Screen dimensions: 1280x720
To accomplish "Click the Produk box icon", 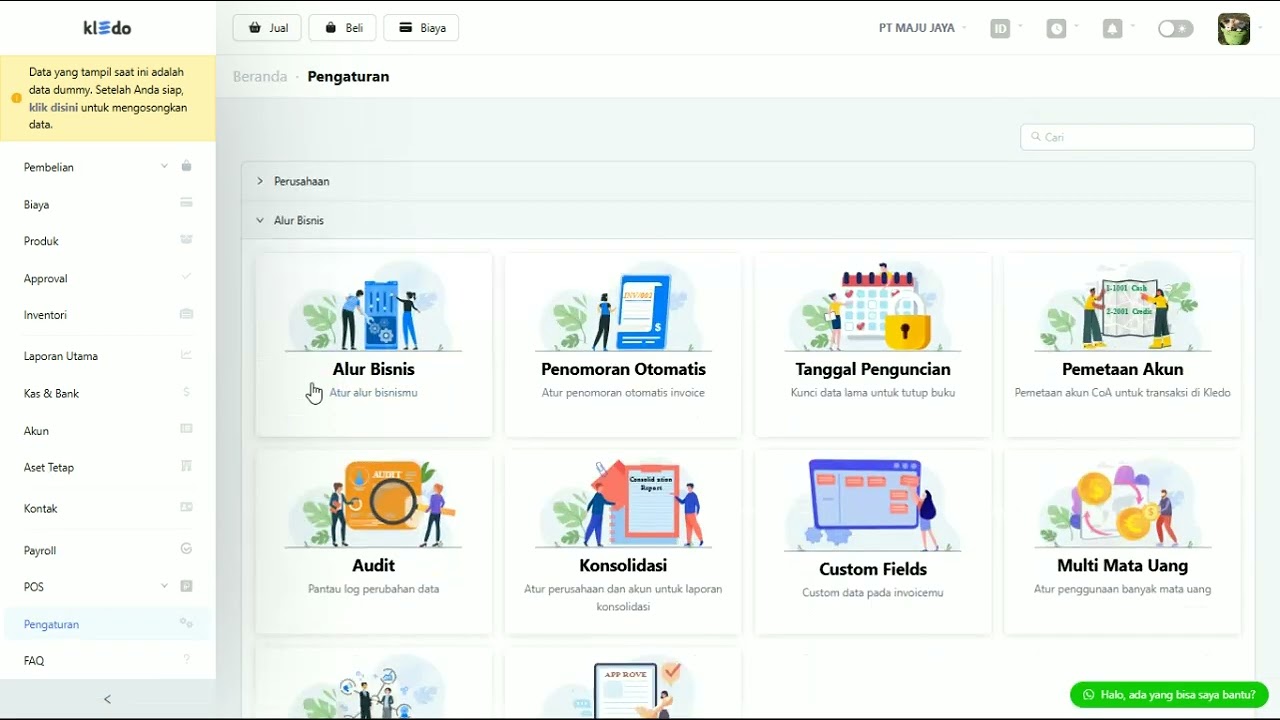I will [x=186, y=240].
